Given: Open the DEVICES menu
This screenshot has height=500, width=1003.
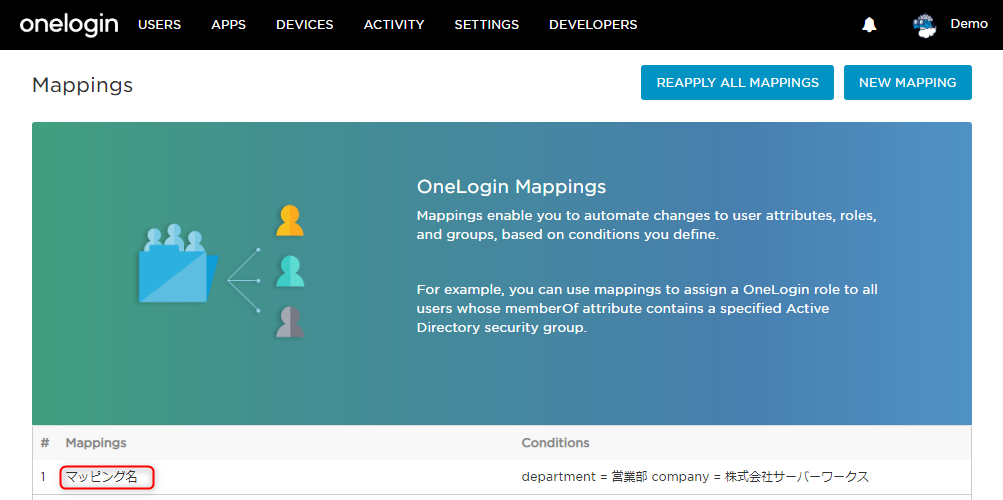Looking at the screenshot, I should pyautogui.click(x=304, y=25).
